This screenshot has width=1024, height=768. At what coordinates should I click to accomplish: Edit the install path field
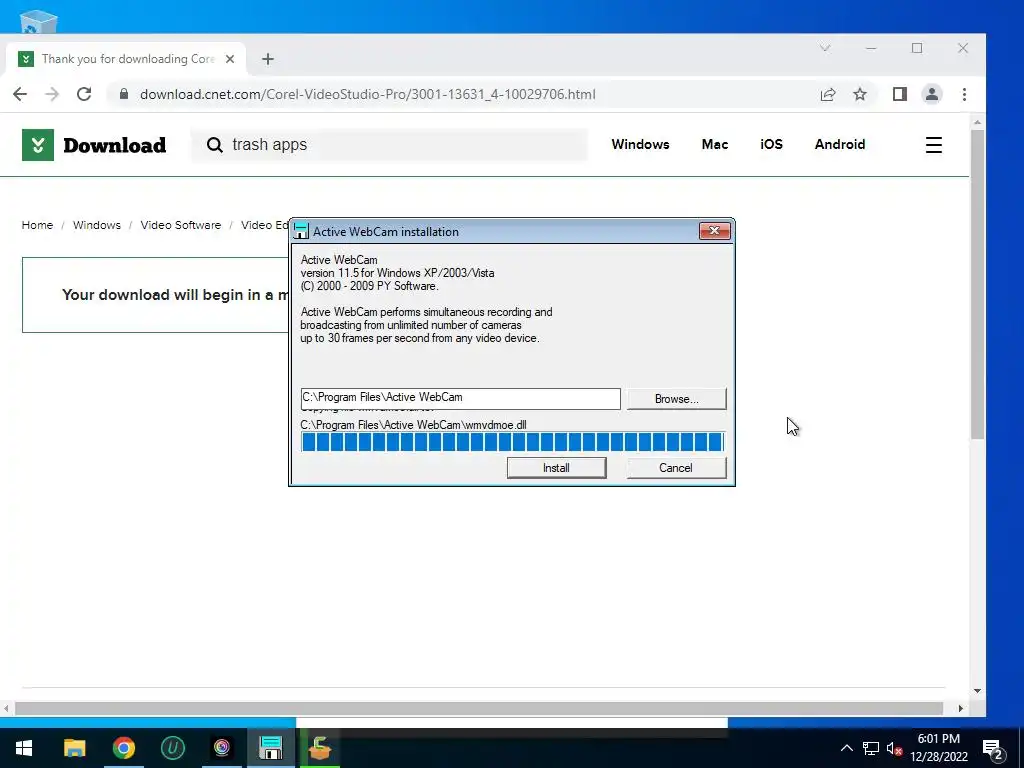pyautogui.click(x=460, y=398)
